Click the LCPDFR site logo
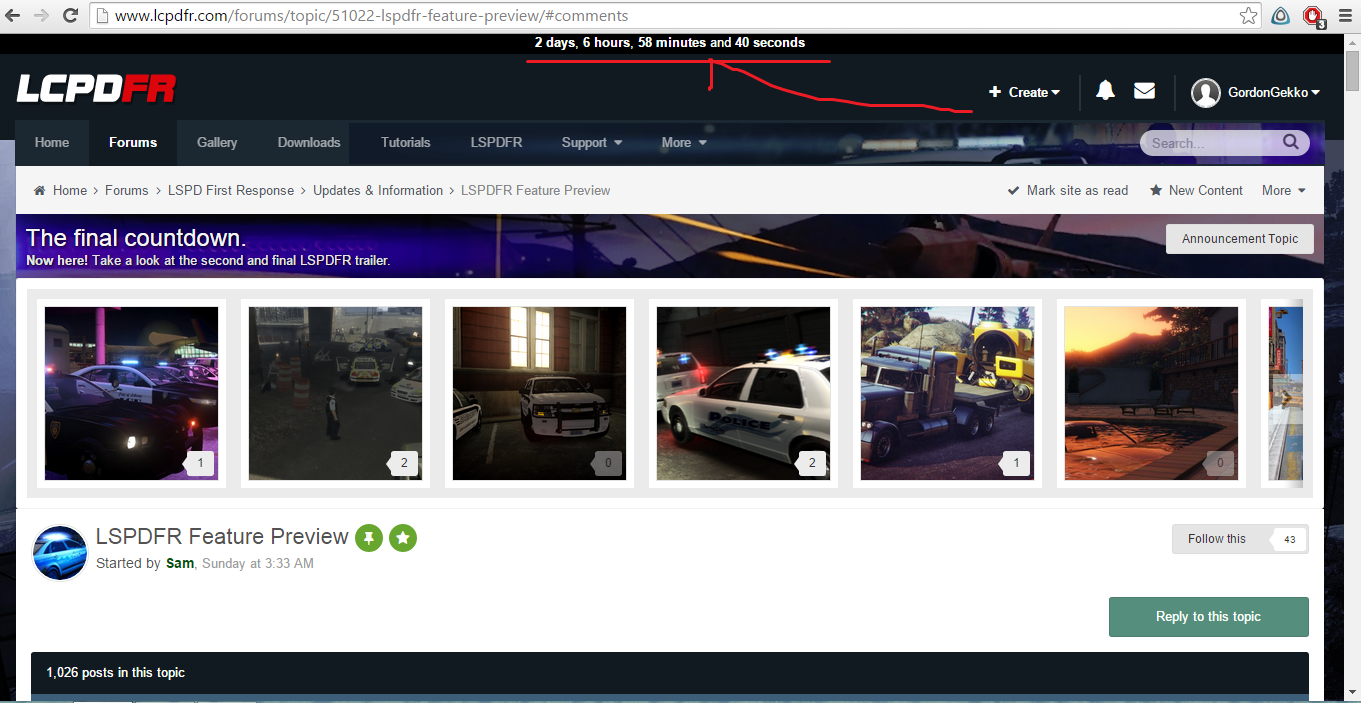Image resolution: width=1361 pixels, height=703 pixels. click(96, 89)
